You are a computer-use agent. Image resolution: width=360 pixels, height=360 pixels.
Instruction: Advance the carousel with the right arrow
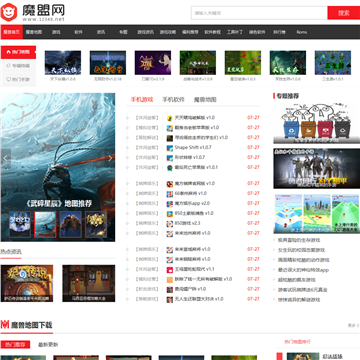pyautogui.click(x=110, y=159)
